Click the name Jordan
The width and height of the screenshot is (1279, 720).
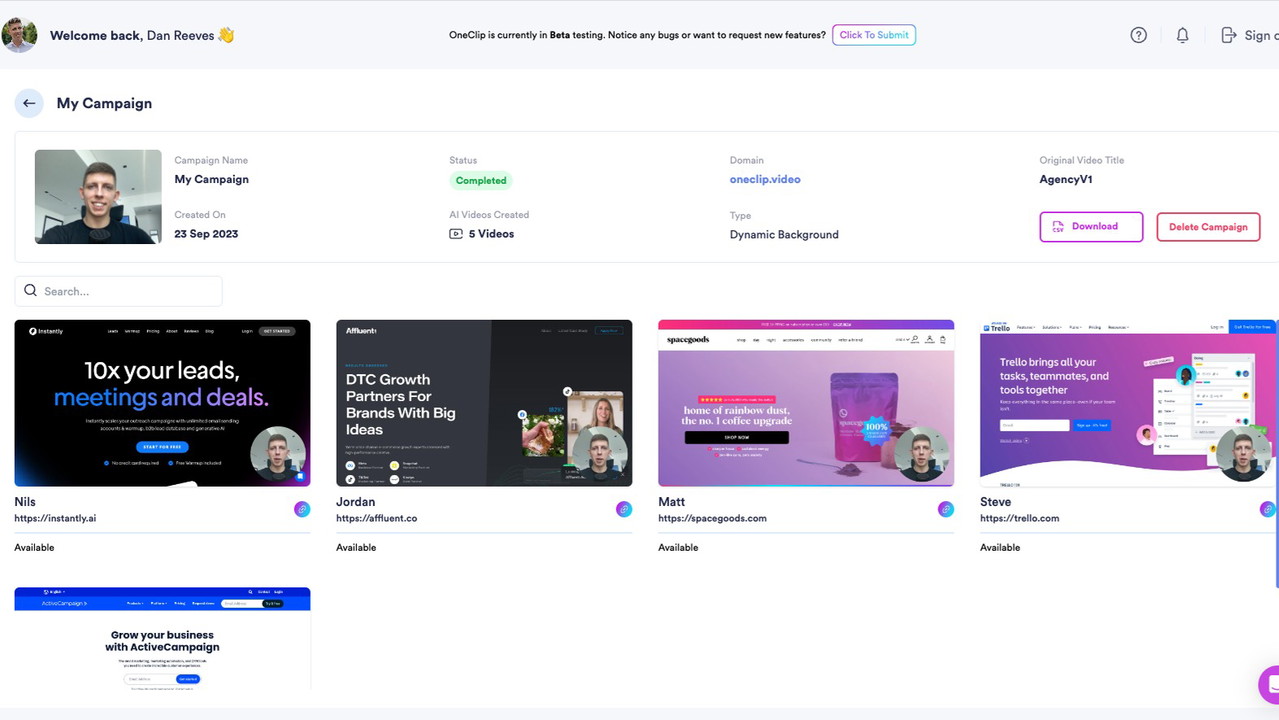click(356, 502)
